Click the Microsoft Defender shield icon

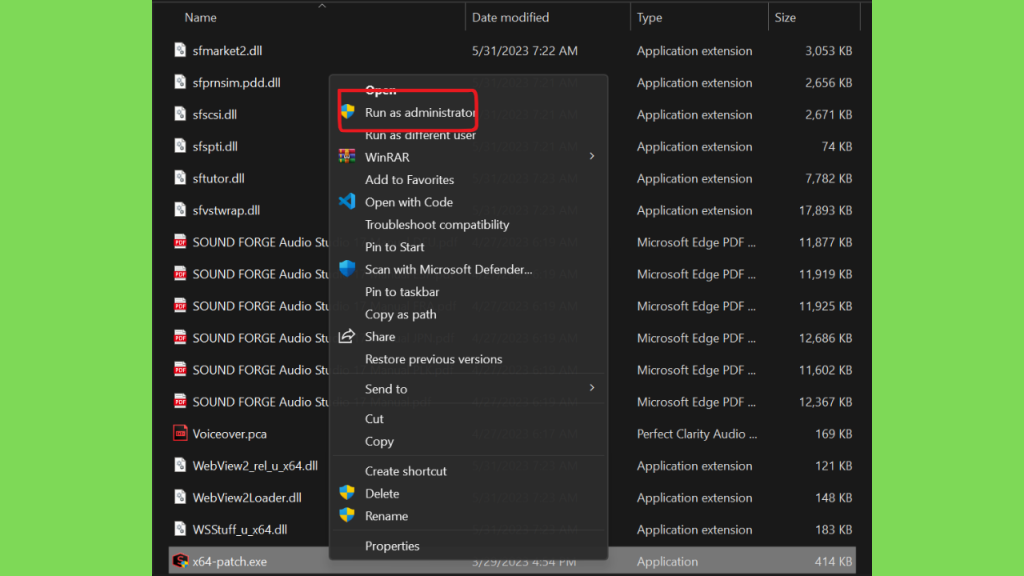tap(347, 269)
